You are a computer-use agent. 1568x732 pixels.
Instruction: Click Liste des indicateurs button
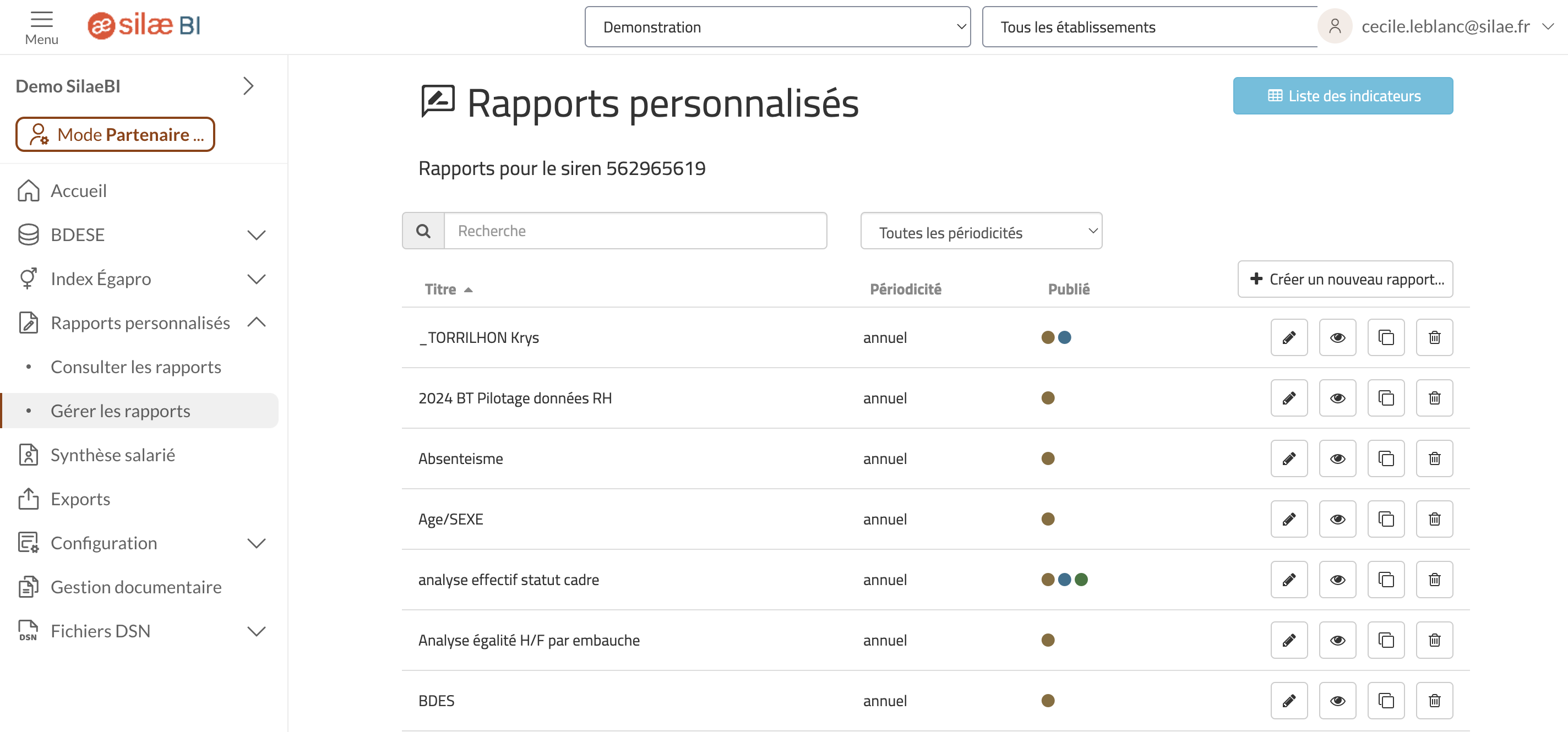click(x=1344, y=95)
